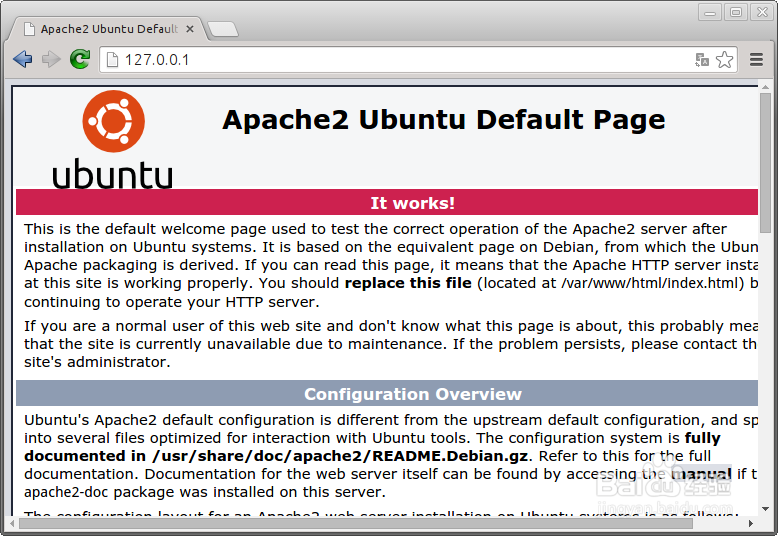
Task: Click 'continuing to operate your HTTP server.' line
Action: (172, 302)
